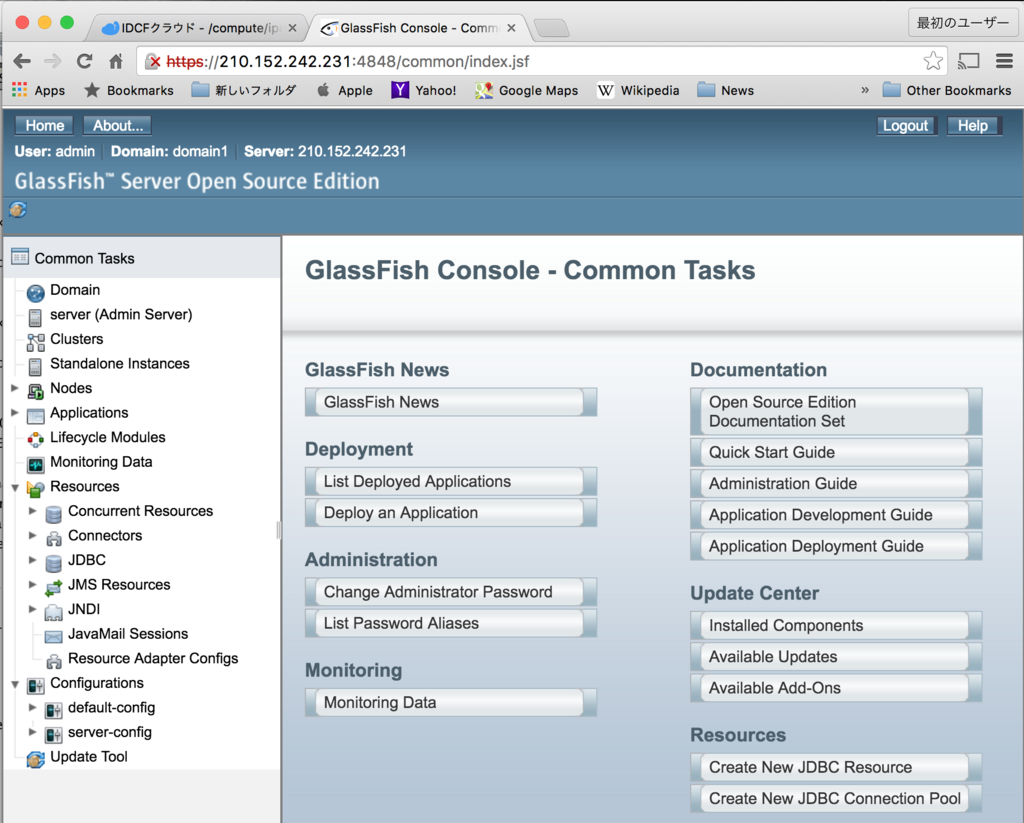Go to browser home page icon
This screenshot has width=1024, height=823.
[116, 61]
